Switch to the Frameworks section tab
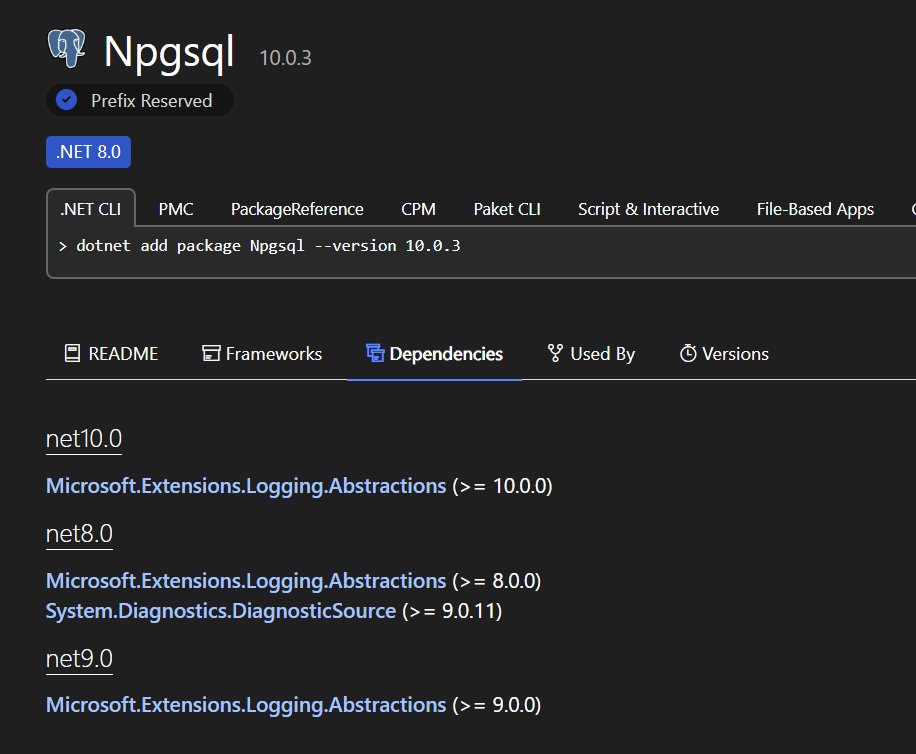Screen dimensions: 916x754 262,353
